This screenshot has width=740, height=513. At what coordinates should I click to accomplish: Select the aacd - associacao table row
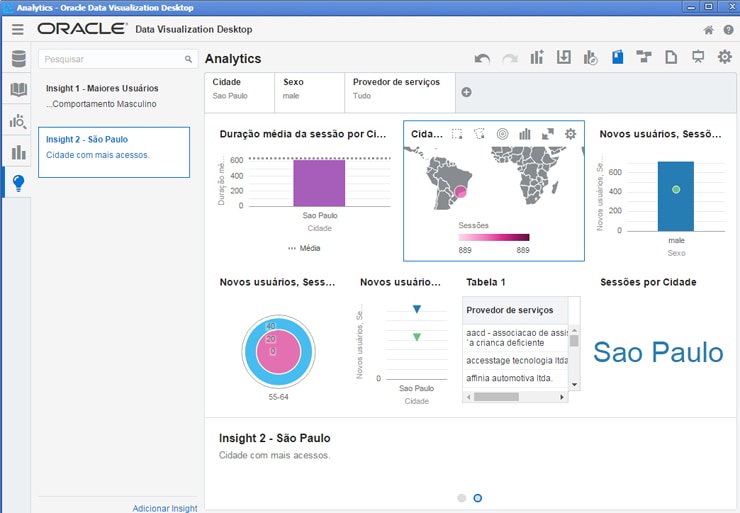[x=515, y=338]
